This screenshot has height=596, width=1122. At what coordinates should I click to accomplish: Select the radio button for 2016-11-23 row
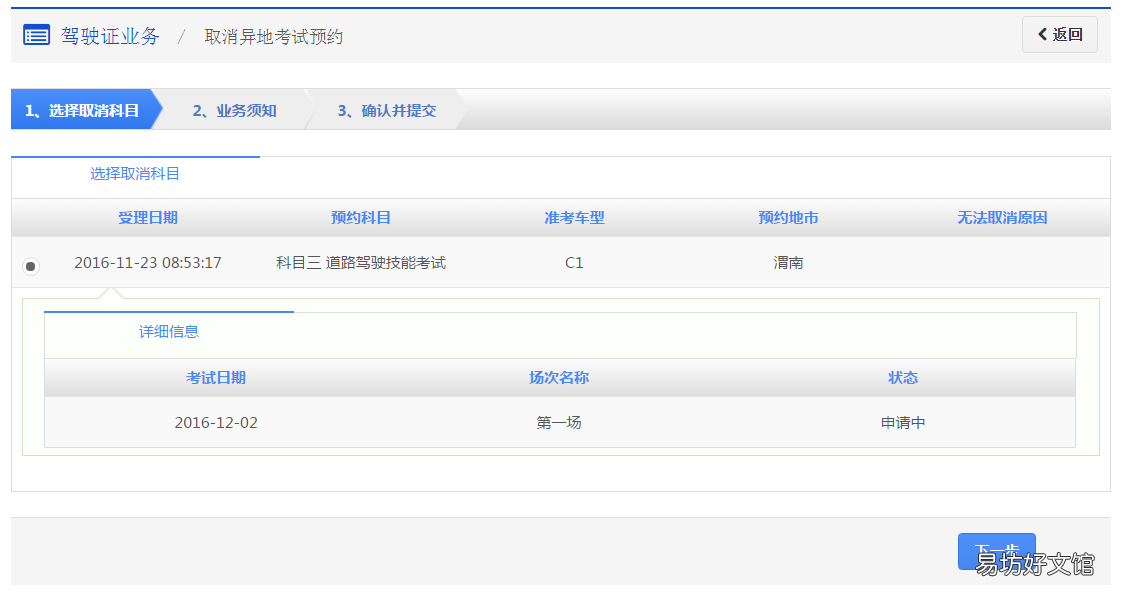(31, 266)
